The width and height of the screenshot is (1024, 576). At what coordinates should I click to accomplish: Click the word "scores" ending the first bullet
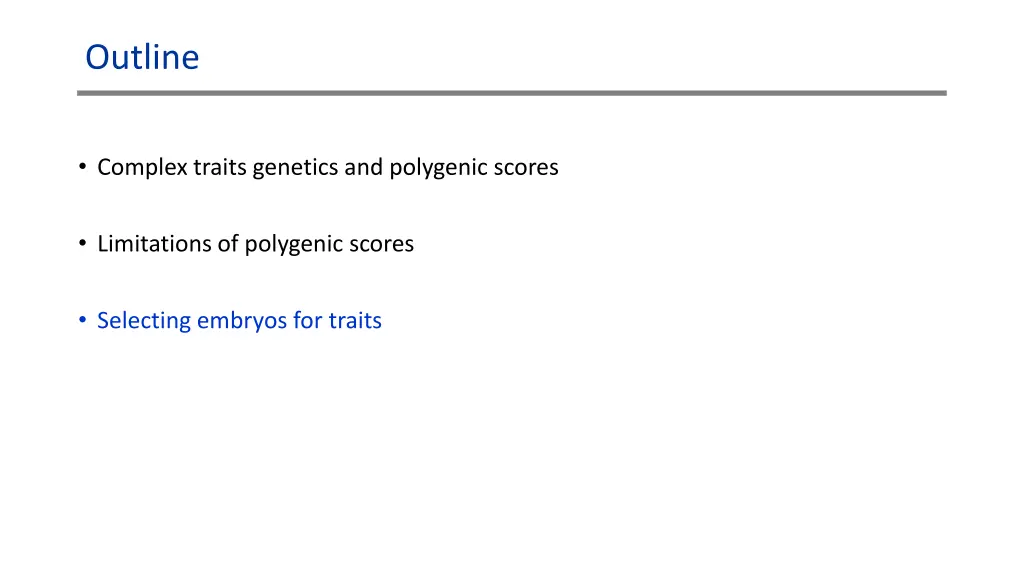click(x=526, y=167)
